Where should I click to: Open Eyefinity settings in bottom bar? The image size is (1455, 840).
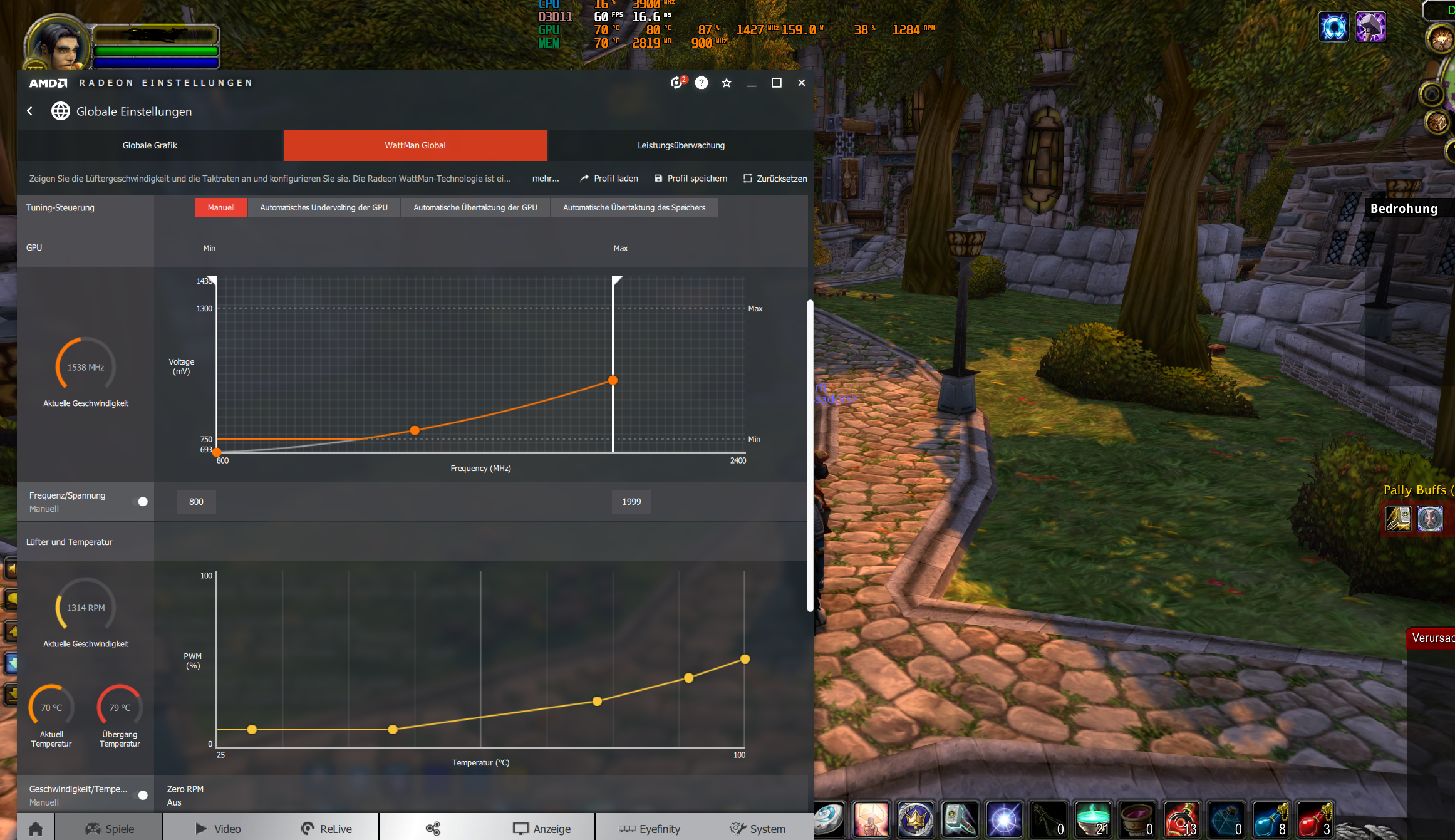(x=649, y=828)
